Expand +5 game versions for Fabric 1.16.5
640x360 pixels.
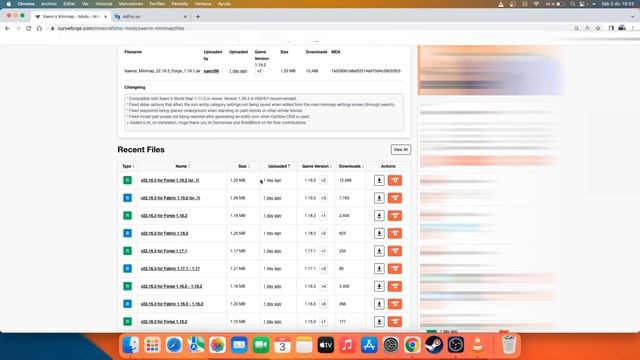(323, 304)
